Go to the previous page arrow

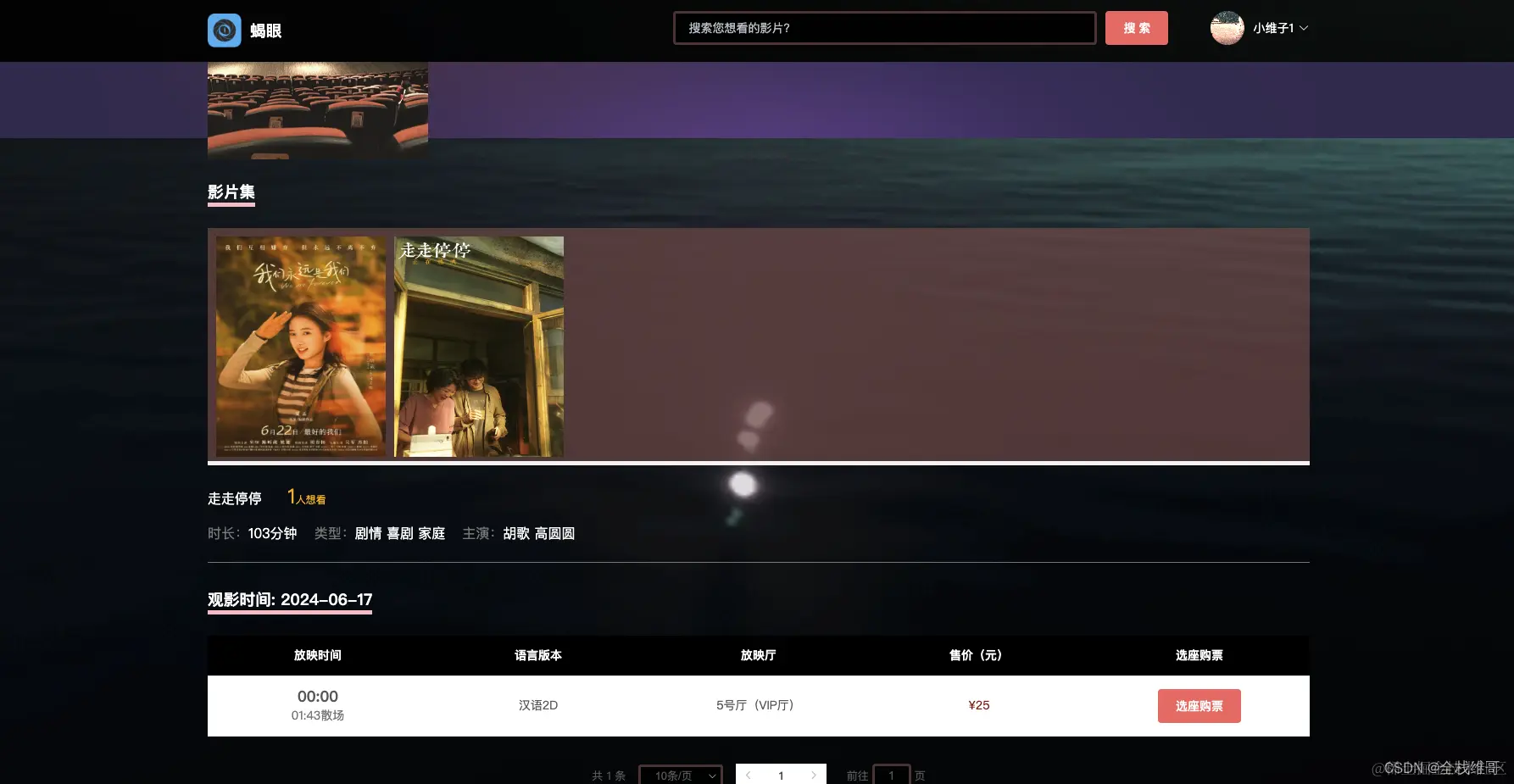pos(749,775)
